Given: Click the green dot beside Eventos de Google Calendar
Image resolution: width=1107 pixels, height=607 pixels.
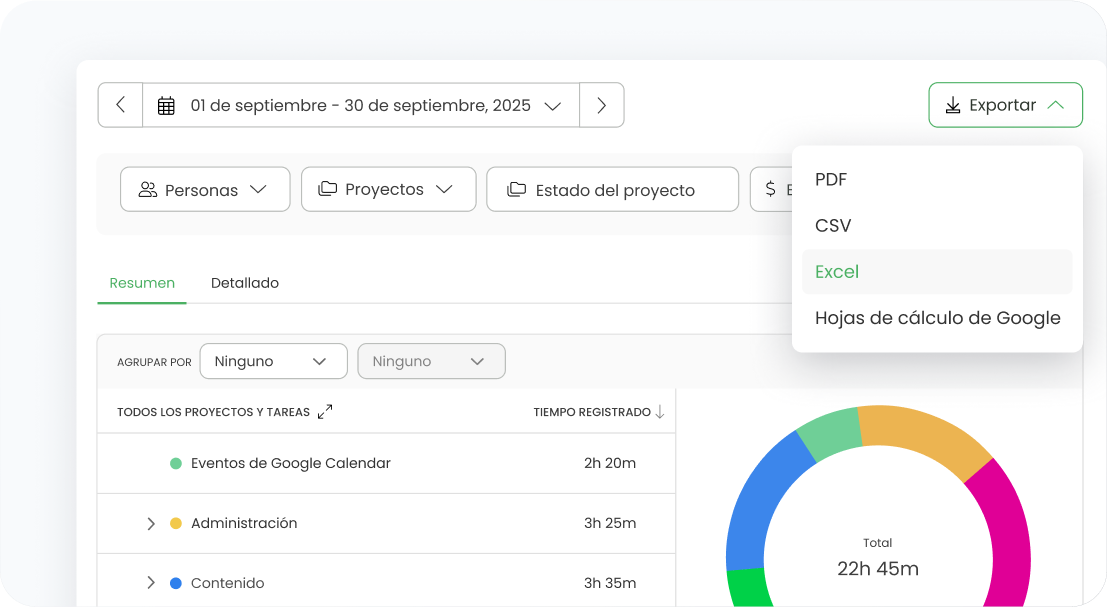Looking at the screenshot, I should [x=176, y=464].
